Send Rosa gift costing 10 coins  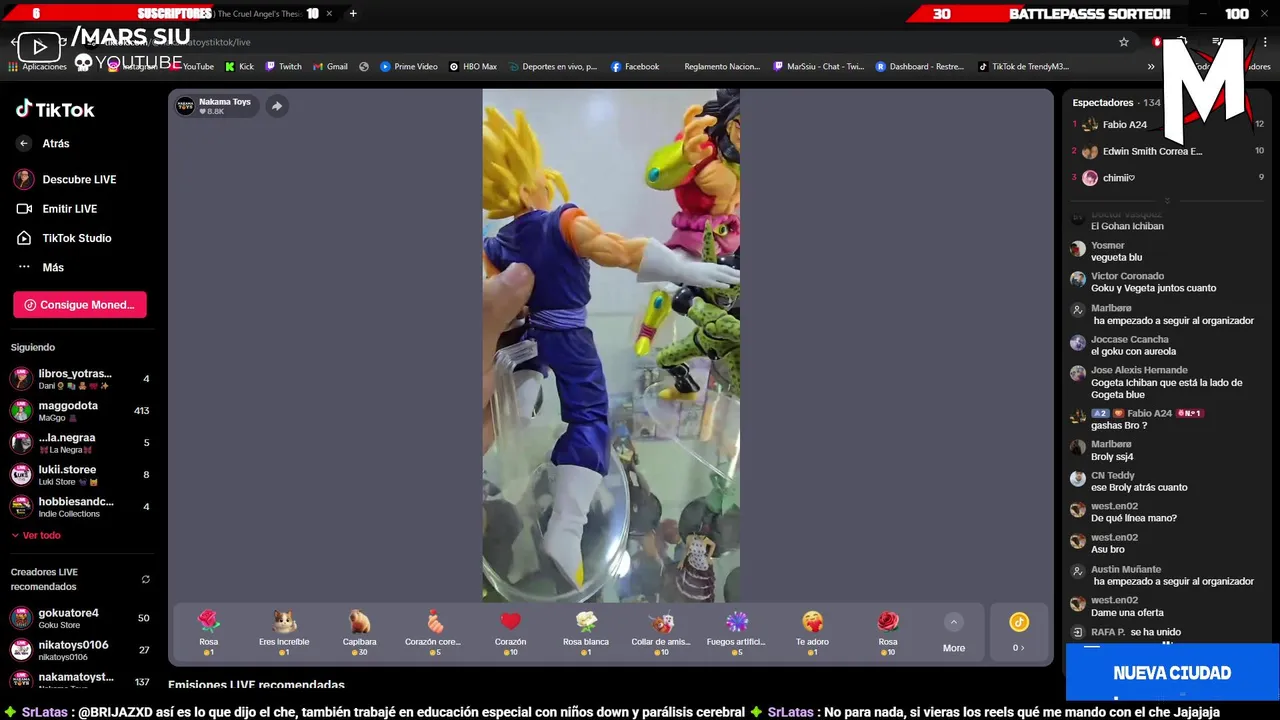point(888,632)
